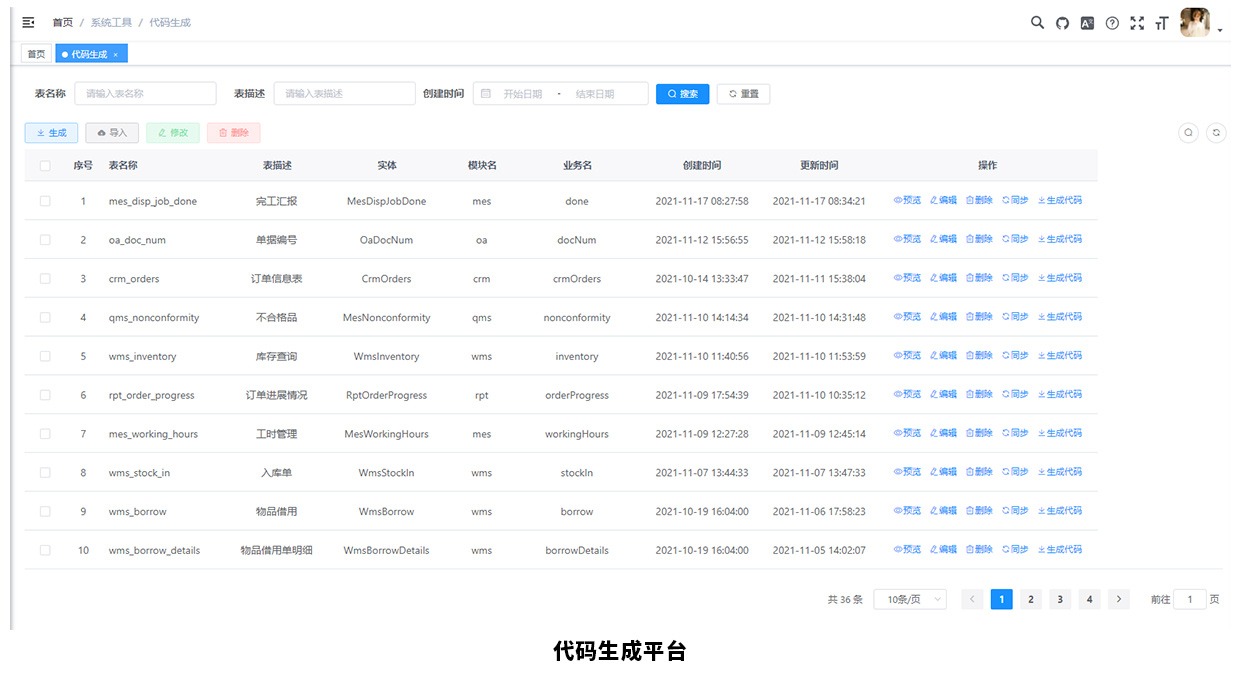Screen dimensions: 1240x698
Task: Open the 开始日期 date picker
Action: coord(523,94)
